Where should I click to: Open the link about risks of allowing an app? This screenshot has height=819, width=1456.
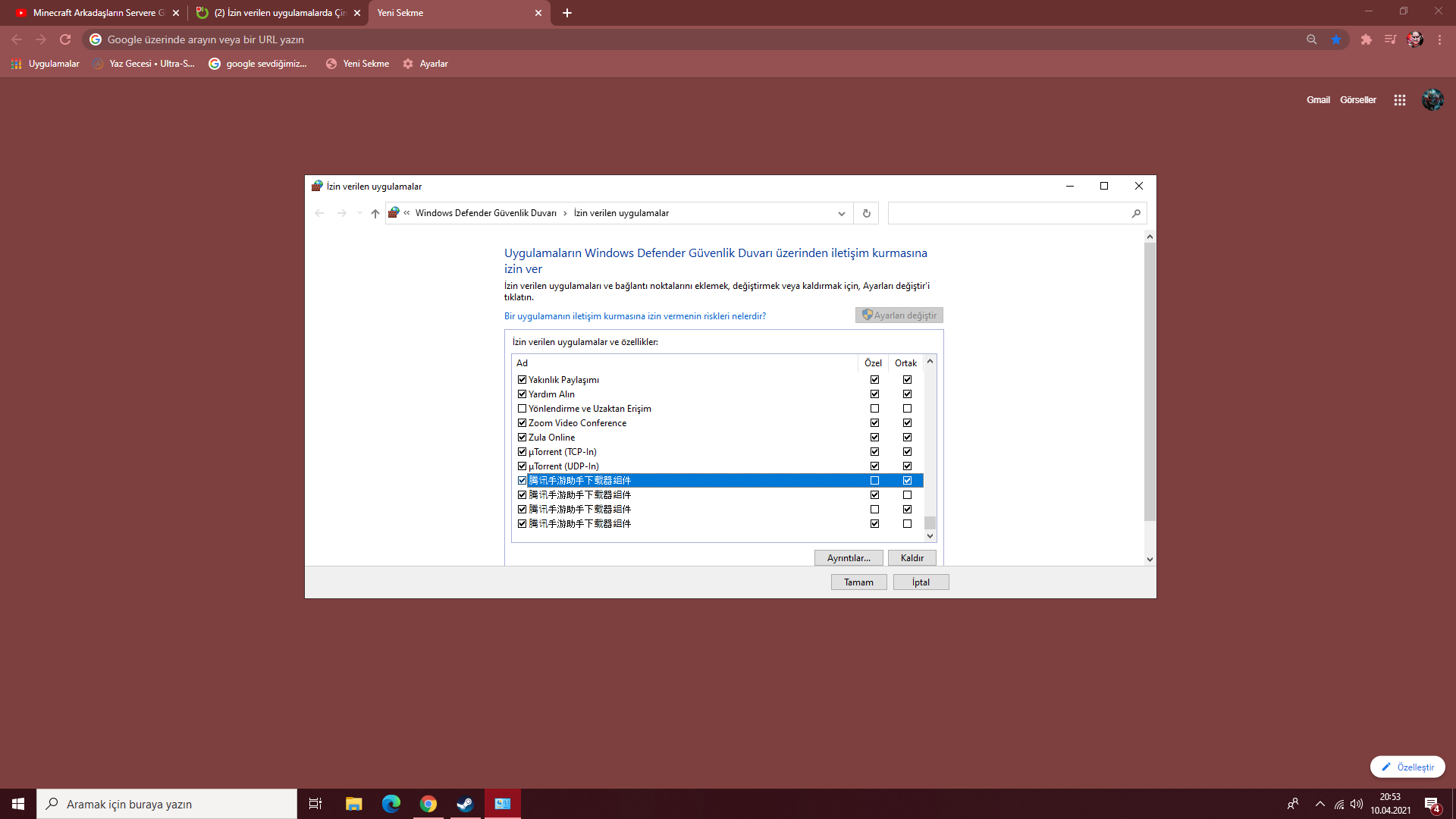(635, 316)
